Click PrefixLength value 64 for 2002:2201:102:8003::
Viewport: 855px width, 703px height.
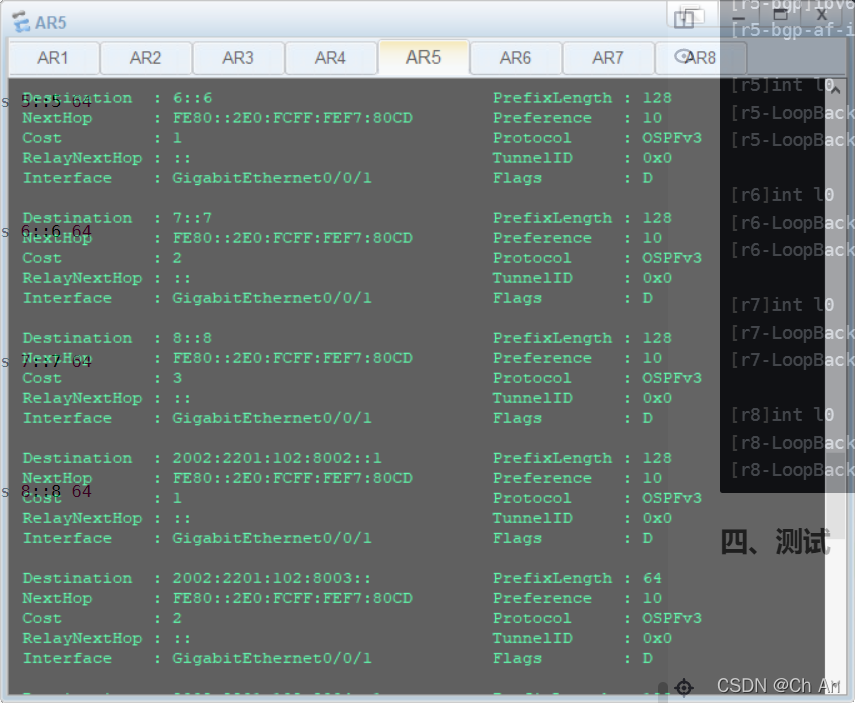tap(652, 578)
